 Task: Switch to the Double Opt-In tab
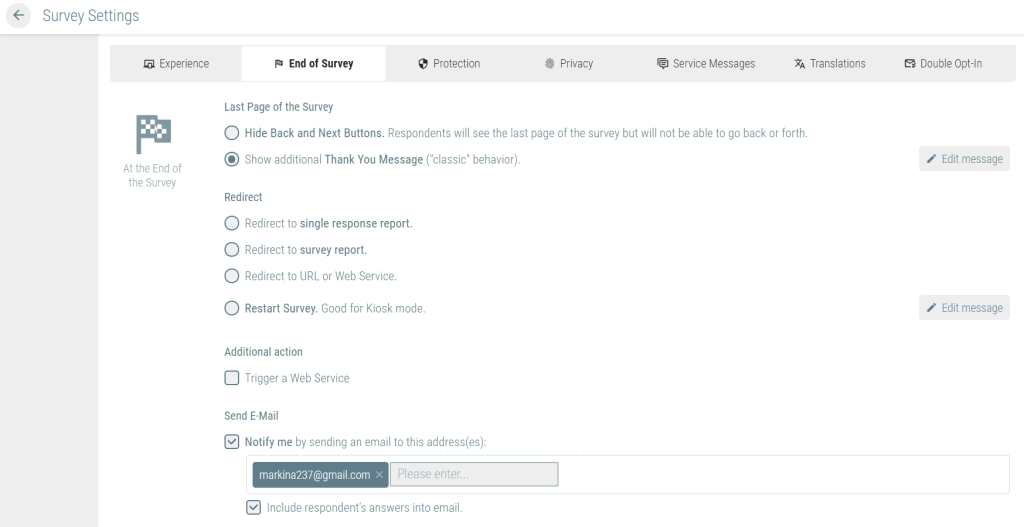click(x=942, y=63)
